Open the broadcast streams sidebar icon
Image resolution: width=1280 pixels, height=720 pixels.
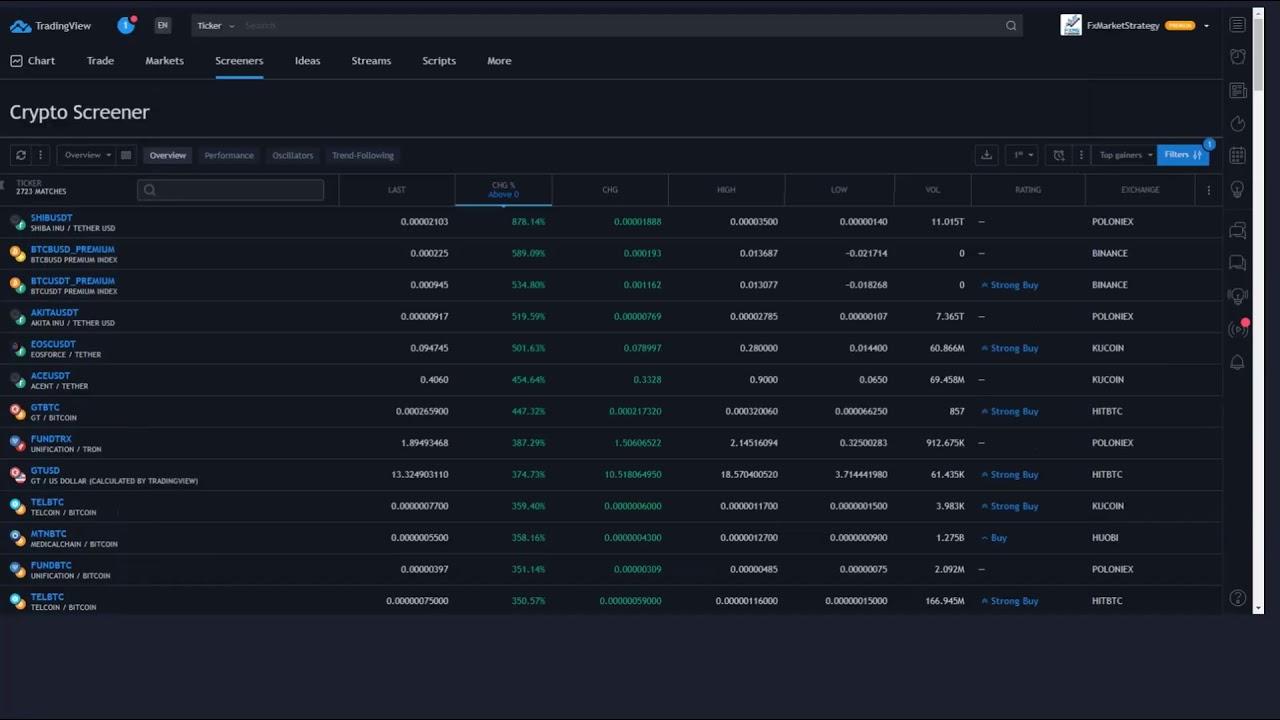coord(1238,329)
